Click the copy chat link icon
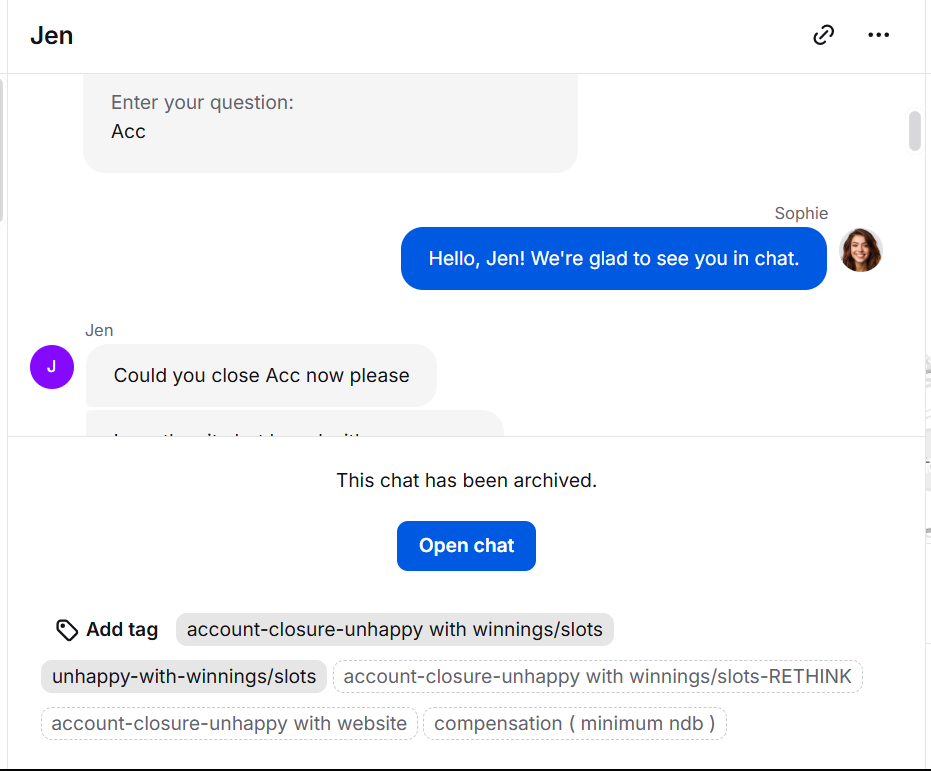 pos(823,36)
